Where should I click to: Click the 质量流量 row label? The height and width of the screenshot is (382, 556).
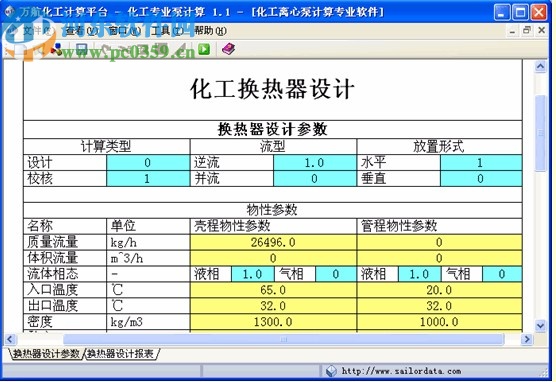click(x=65, y=242)
